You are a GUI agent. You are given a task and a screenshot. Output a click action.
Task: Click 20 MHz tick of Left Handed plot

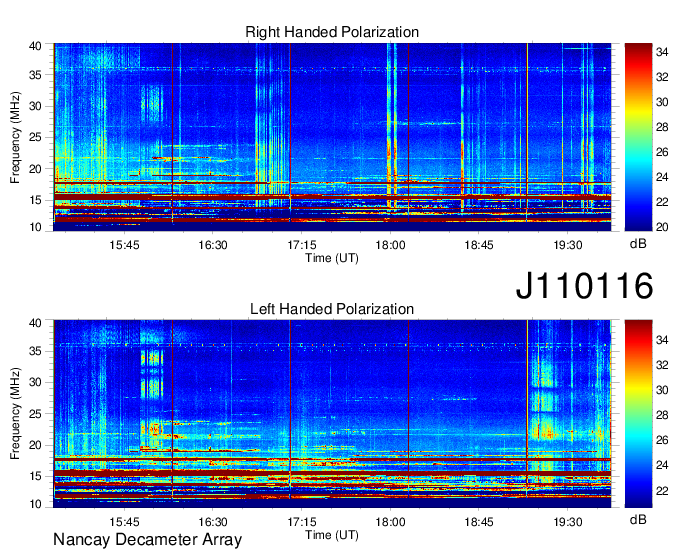(x=35, y=445)
